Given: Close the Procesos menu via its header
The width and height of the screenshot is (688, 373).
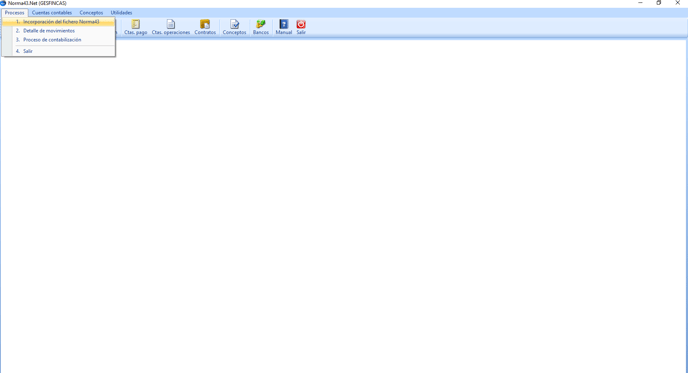Looking at the screenshot, I should (14, 13).
